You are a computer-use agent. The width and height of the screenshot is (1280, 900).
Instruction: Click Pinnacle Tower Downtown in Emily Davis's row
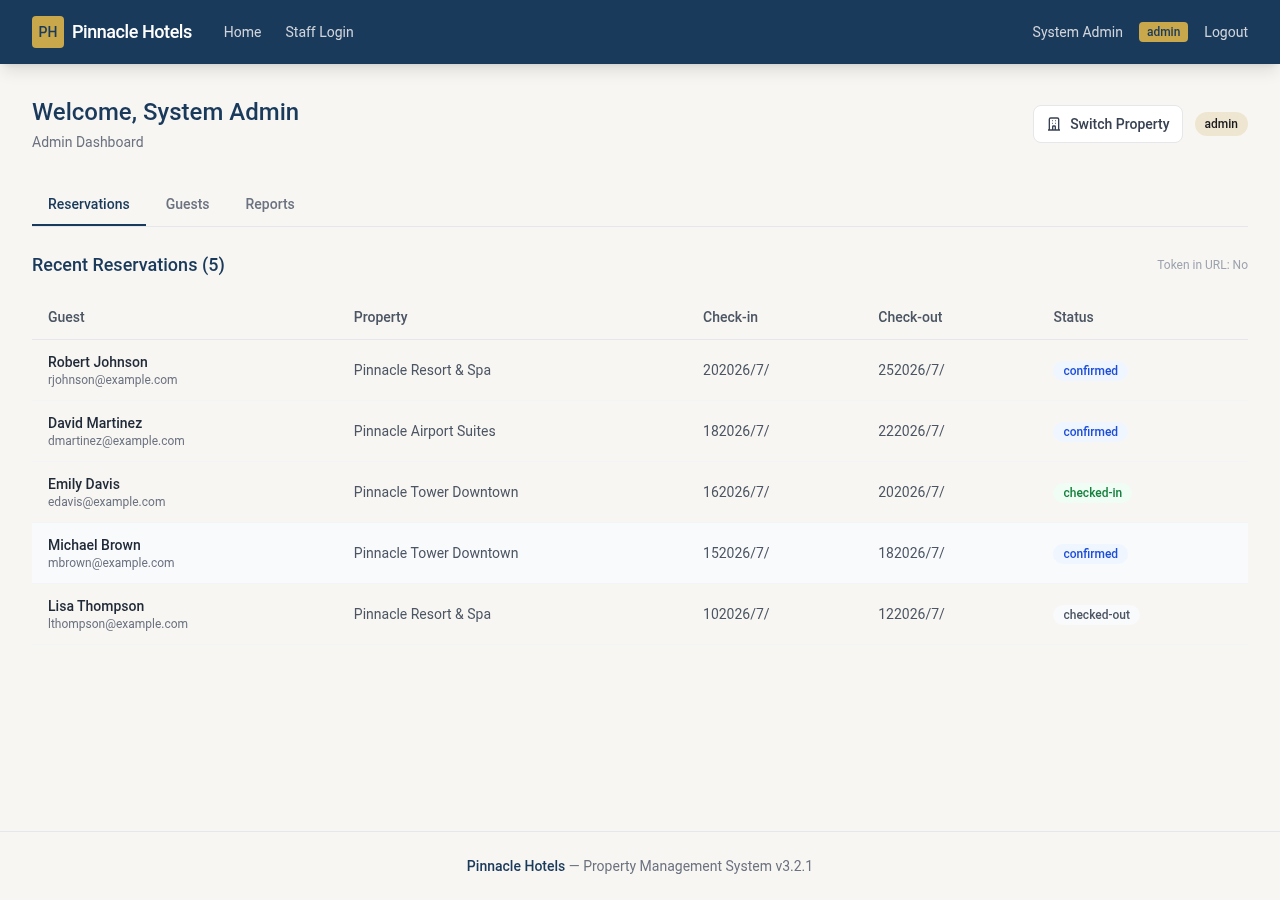436,492
